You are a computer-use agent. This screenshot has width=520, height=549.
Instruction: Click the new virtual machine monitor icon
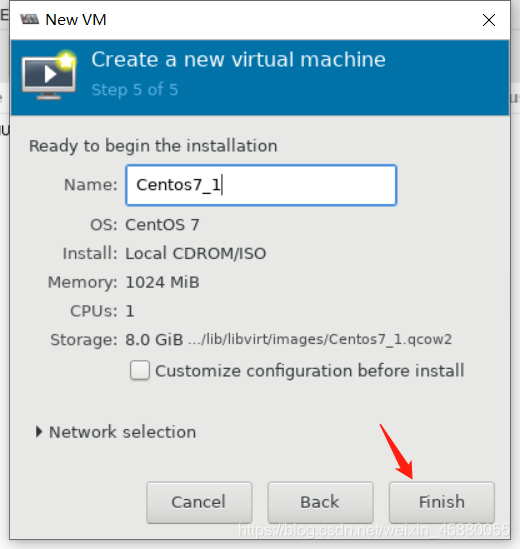49,75
